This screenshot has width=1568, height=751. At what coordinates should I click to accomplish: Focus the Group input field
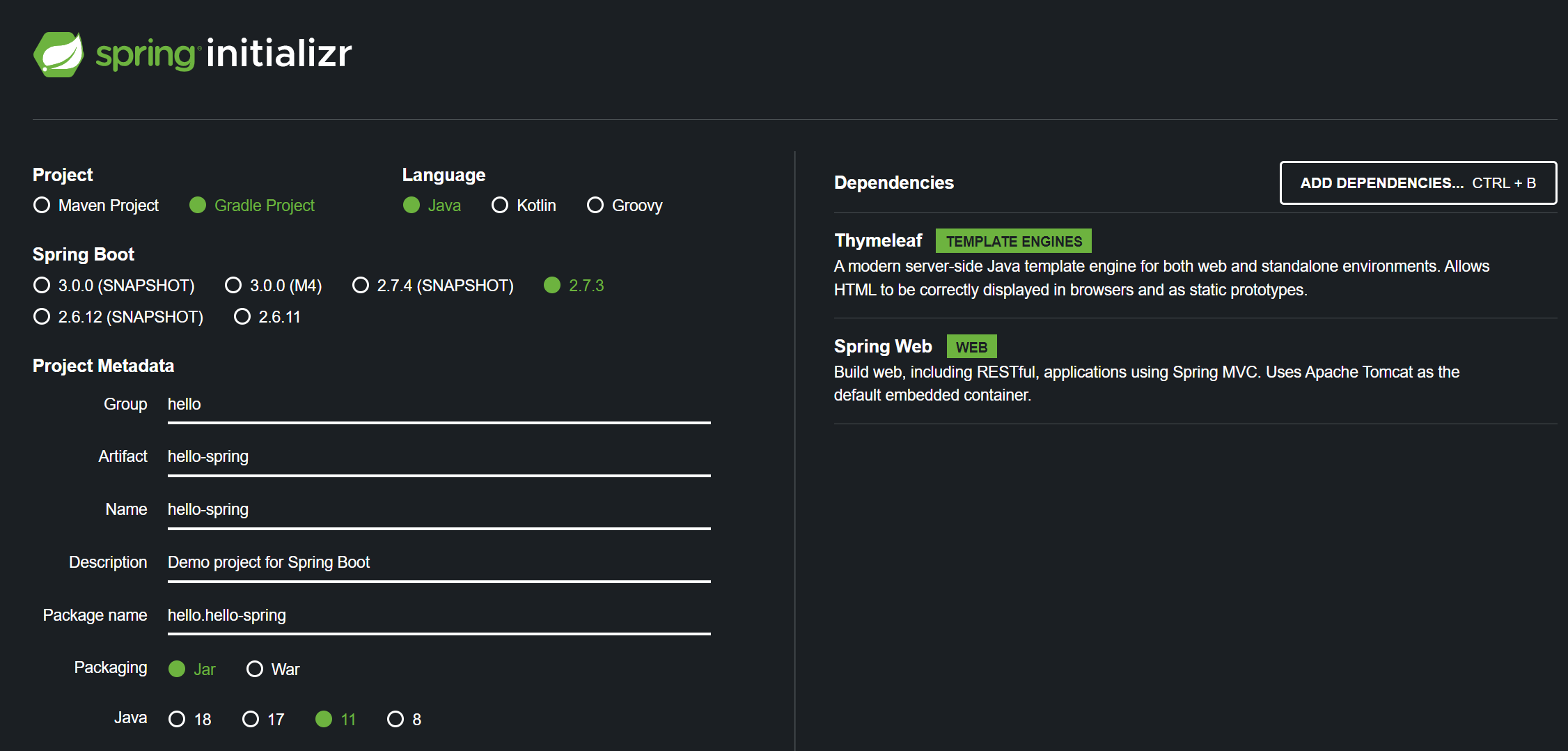[x=439, y=405]
